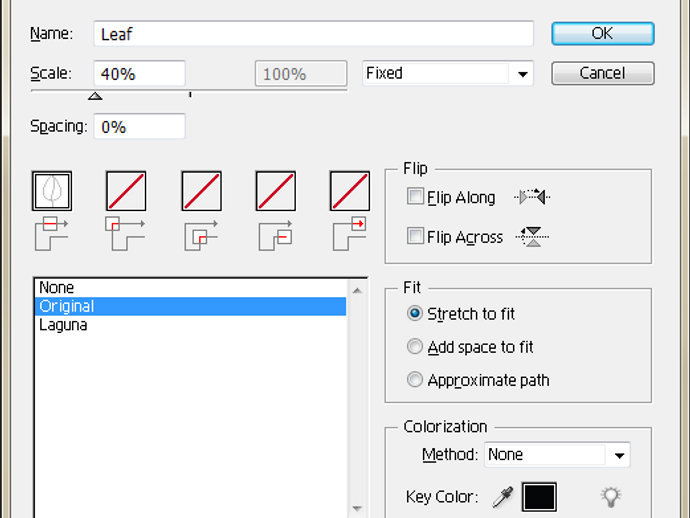This screenshot has width=690, height=518.
Task: Click the Scale slider triangle handle
Action: pos(95,96)
